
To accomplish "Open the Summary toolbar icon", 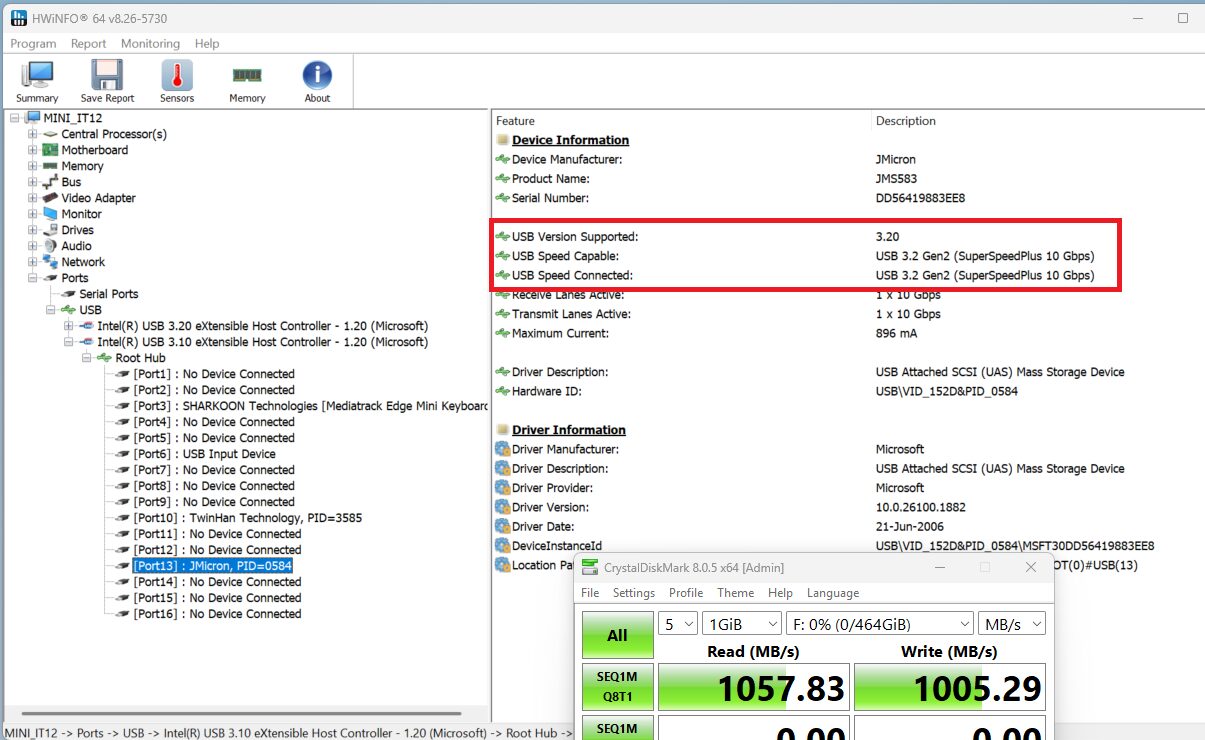I will pos(37,76).
